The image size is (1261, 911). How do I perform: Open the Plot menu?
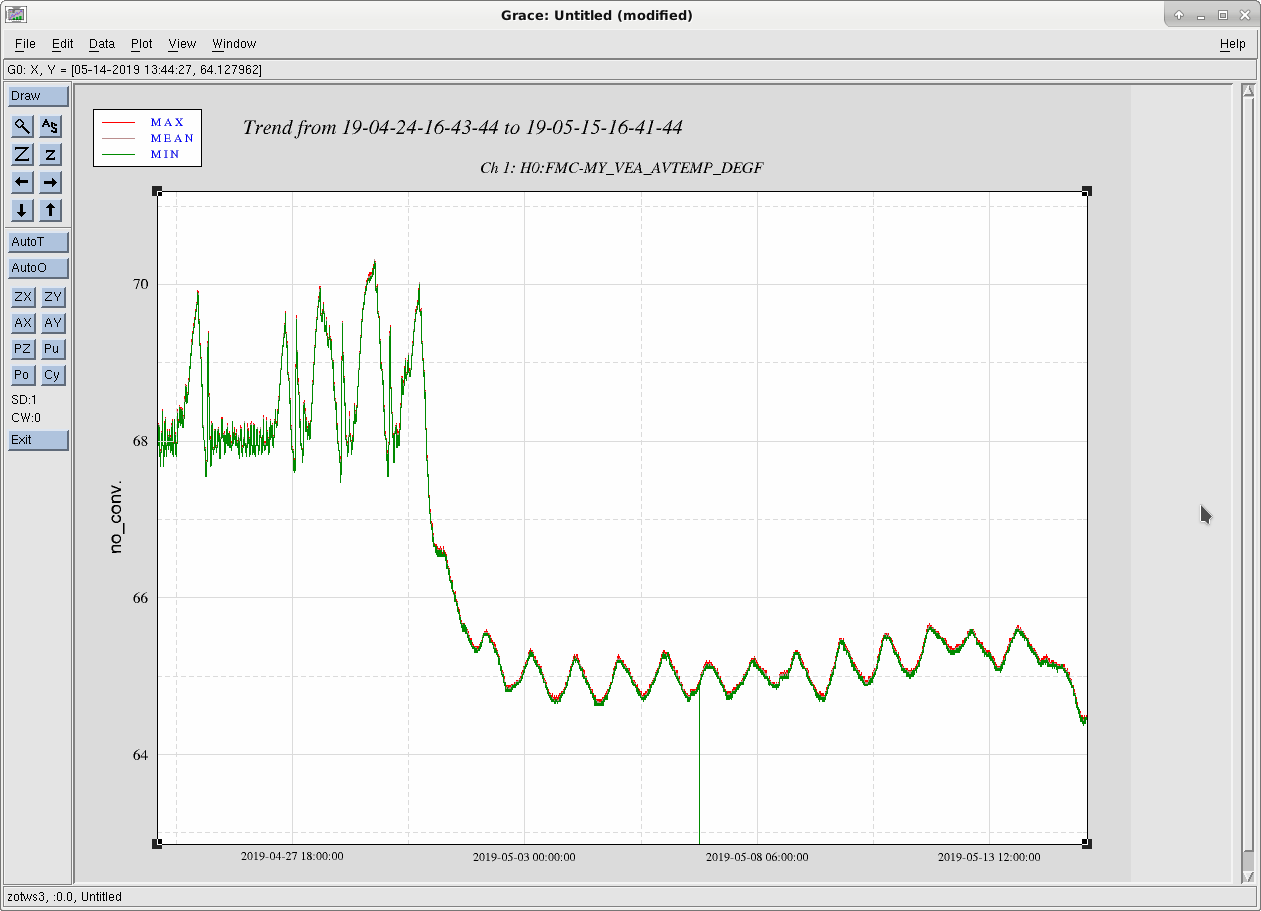(x=142, y=44)
